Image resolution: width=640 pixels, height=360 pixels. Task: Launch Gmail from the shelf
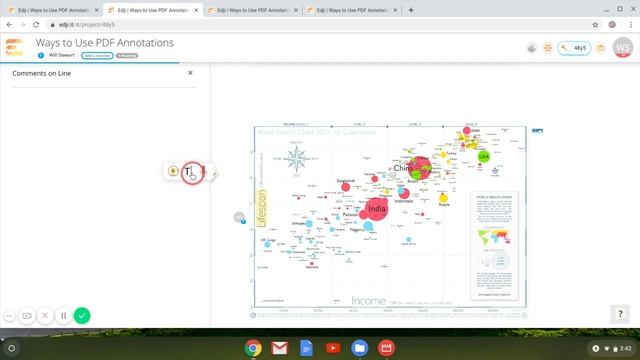pos(280,348)
